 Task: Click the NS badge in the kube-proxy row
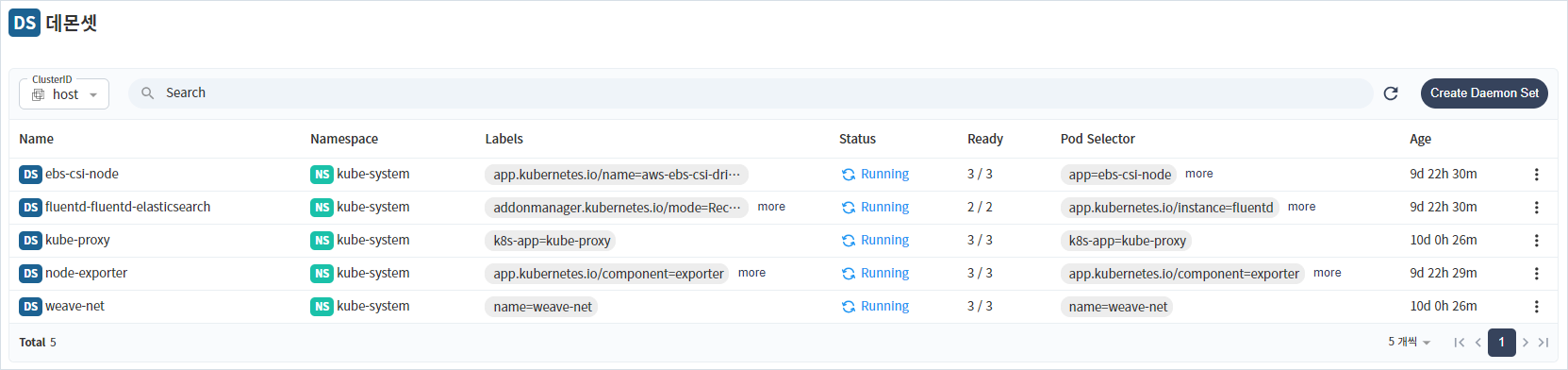pos(322,241)
